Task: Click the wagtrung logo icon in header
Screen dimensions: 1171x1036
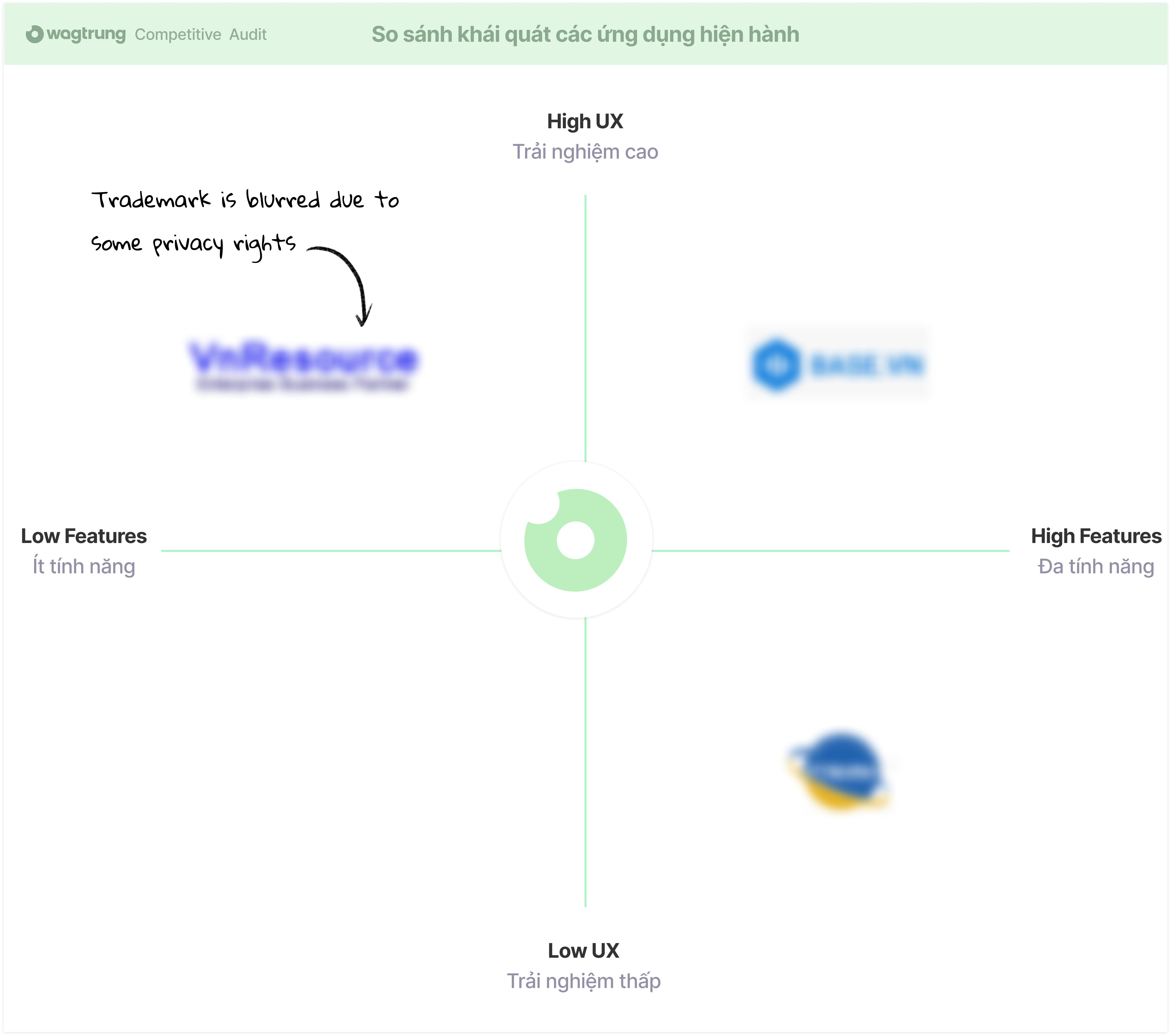Action: tap(34, 34)
